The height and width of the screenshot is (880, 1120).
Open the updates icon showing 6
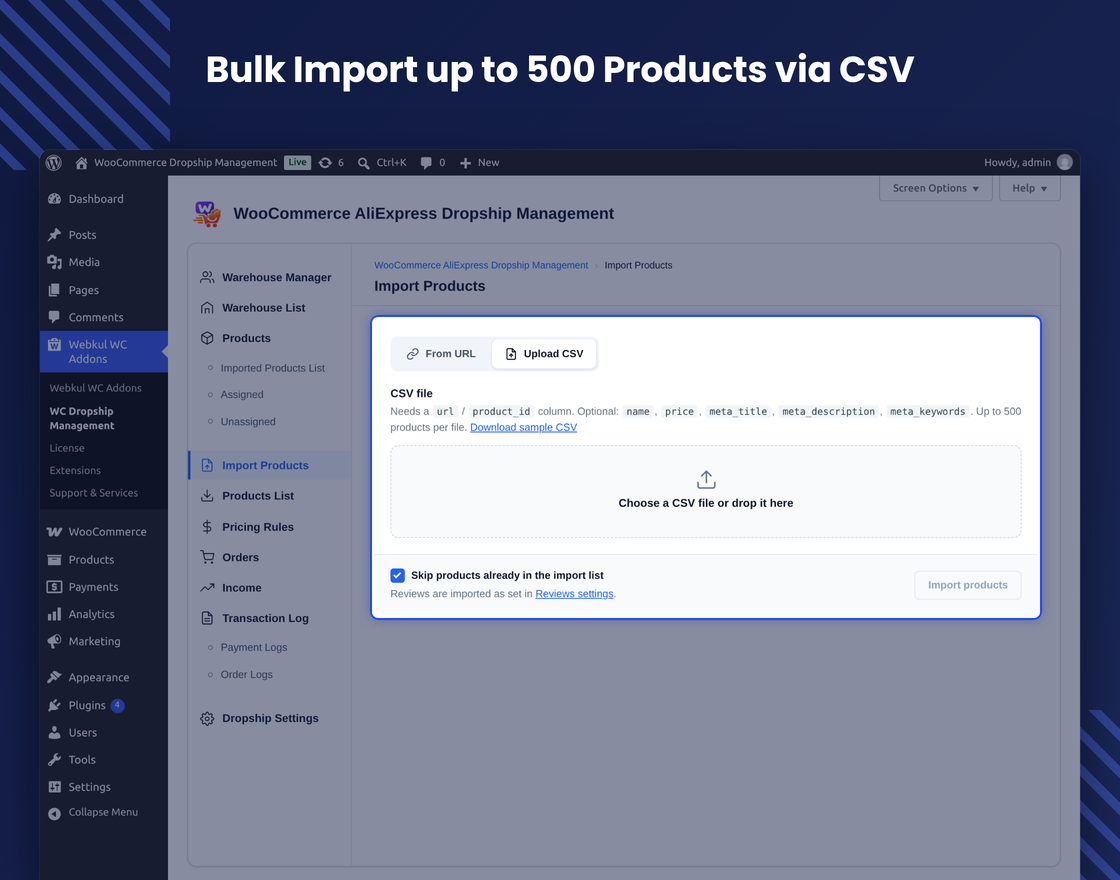pos(325,163)
